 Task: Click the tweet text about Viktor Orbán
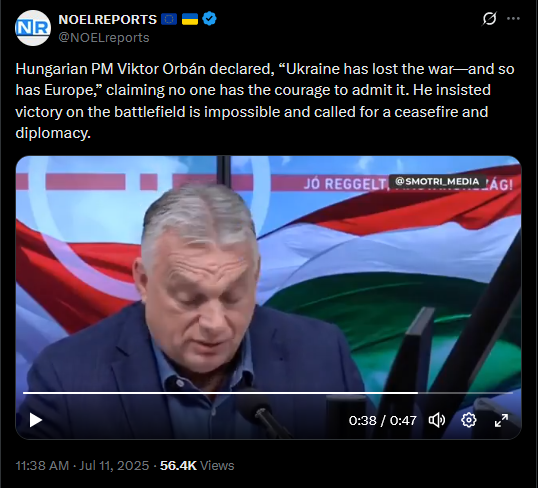[265, 101]
